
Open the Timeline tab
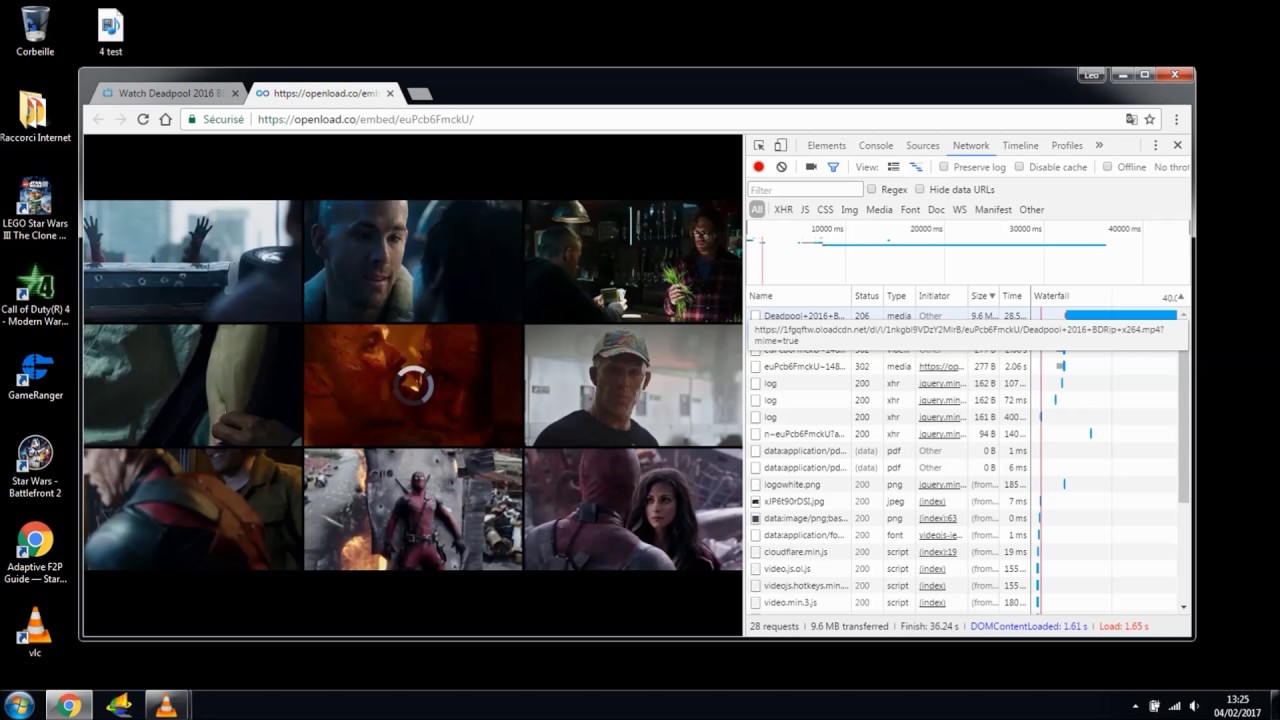[1020, 145]
